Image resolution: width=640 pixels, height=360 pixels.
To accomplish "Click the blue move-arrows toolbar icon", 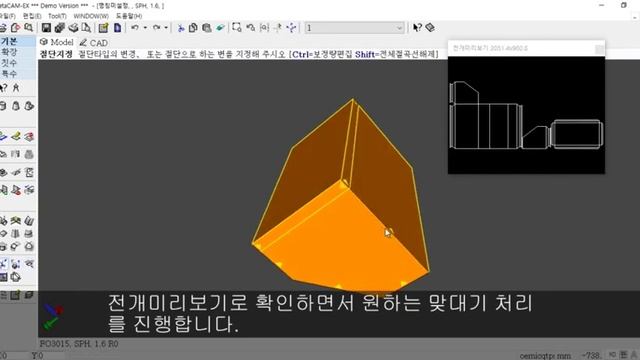I will [x=291, y=28].
